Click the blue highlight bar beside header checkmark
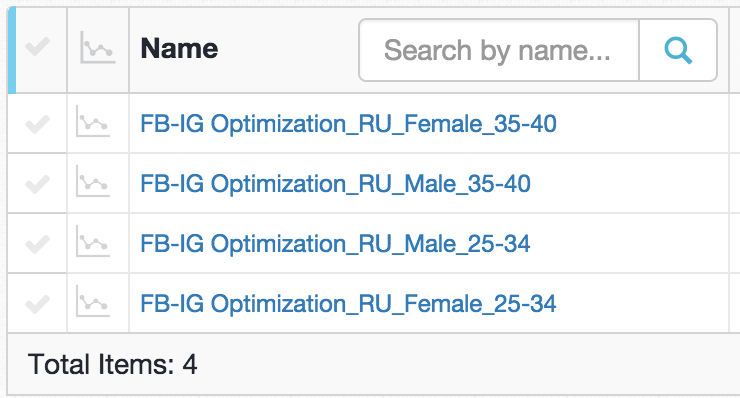This screenshot has width=740, height=398. [x=12, y=50]
